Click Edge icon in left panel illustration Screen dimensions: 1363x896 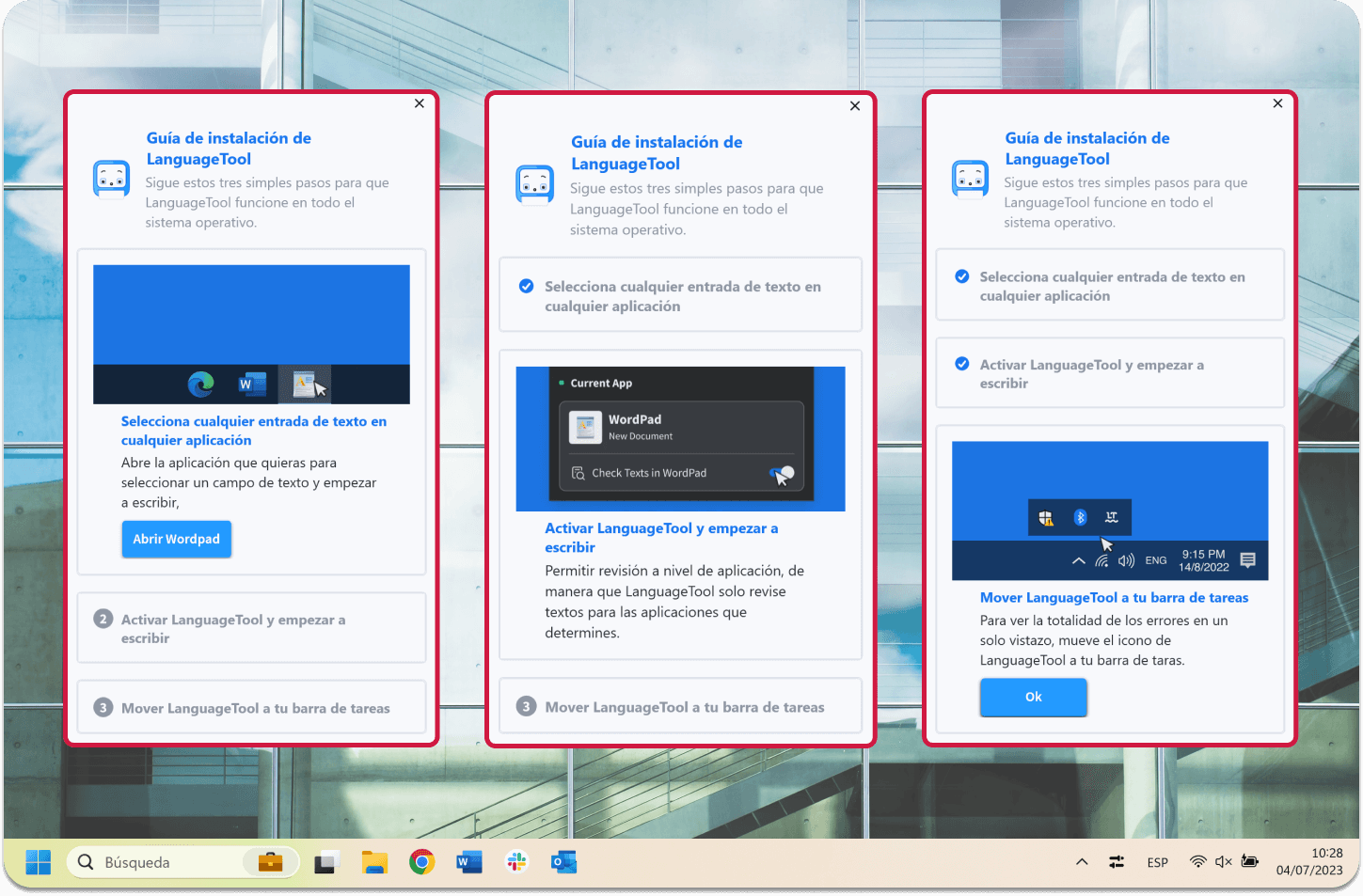pyautogui.click(x=201, y=384)
